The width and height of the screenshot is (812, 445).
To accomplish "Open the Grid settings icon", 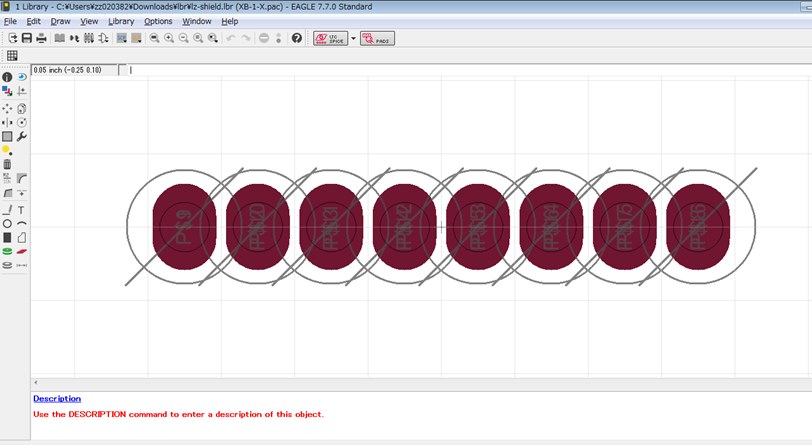I will tap(12, 55).
